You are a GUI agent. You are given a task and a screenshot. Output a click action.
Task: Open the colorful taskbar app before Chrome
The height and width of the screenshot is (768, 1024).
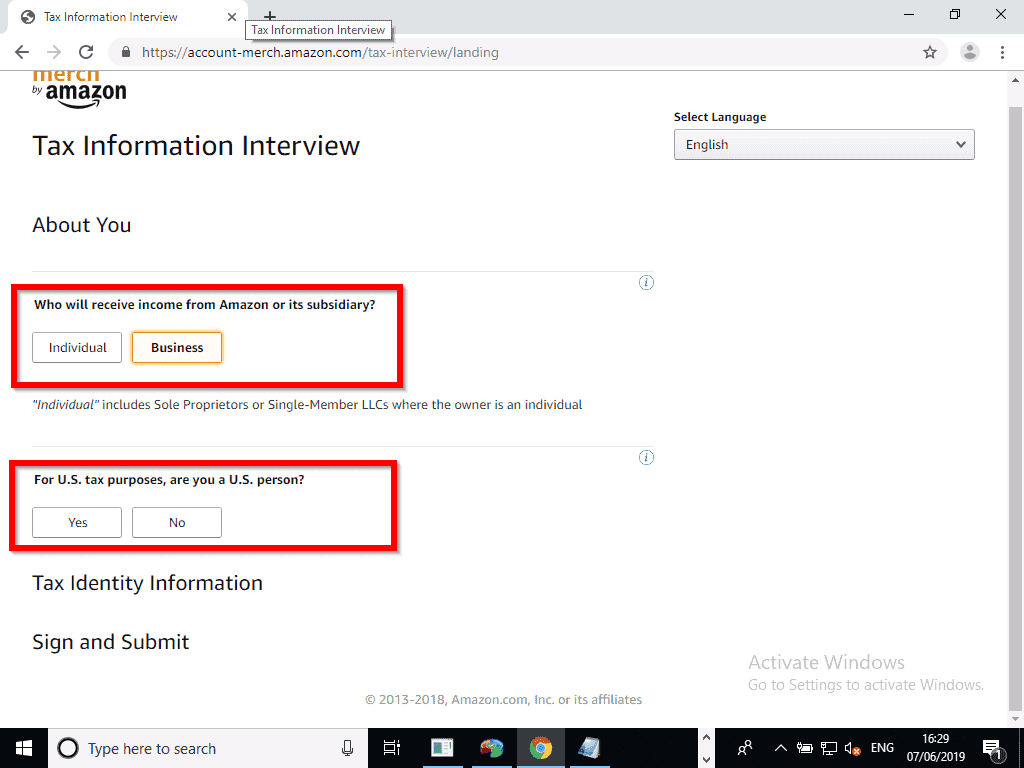coord(492,748)
